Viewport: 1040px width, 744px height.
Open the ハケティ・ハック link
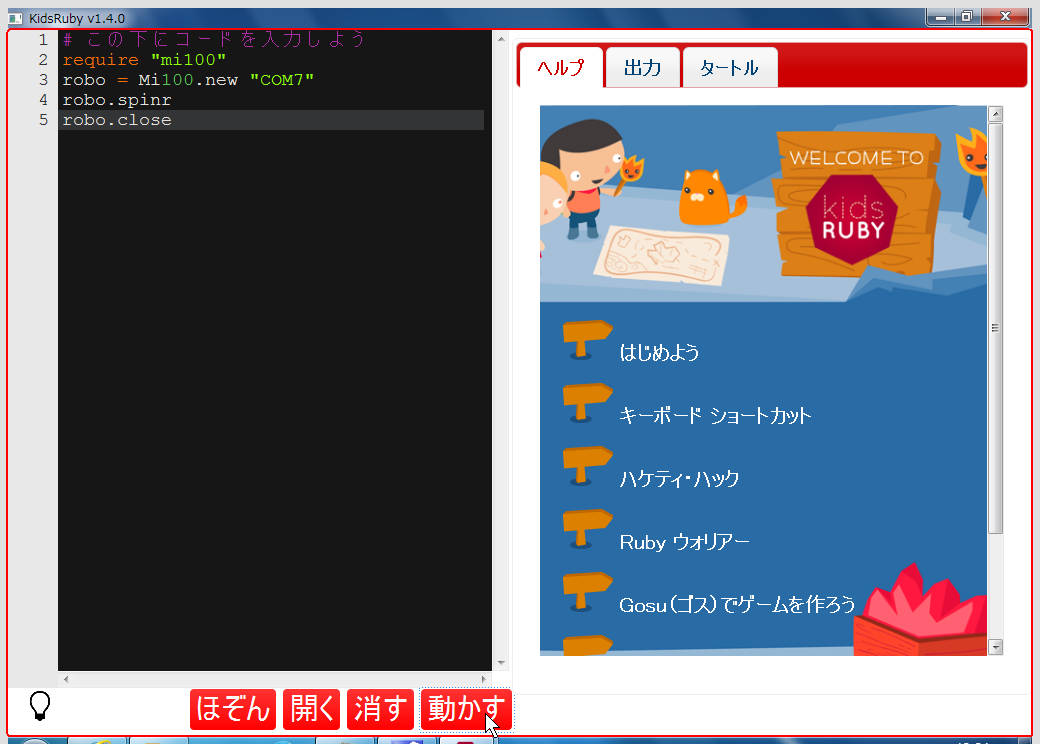point(679,479)
